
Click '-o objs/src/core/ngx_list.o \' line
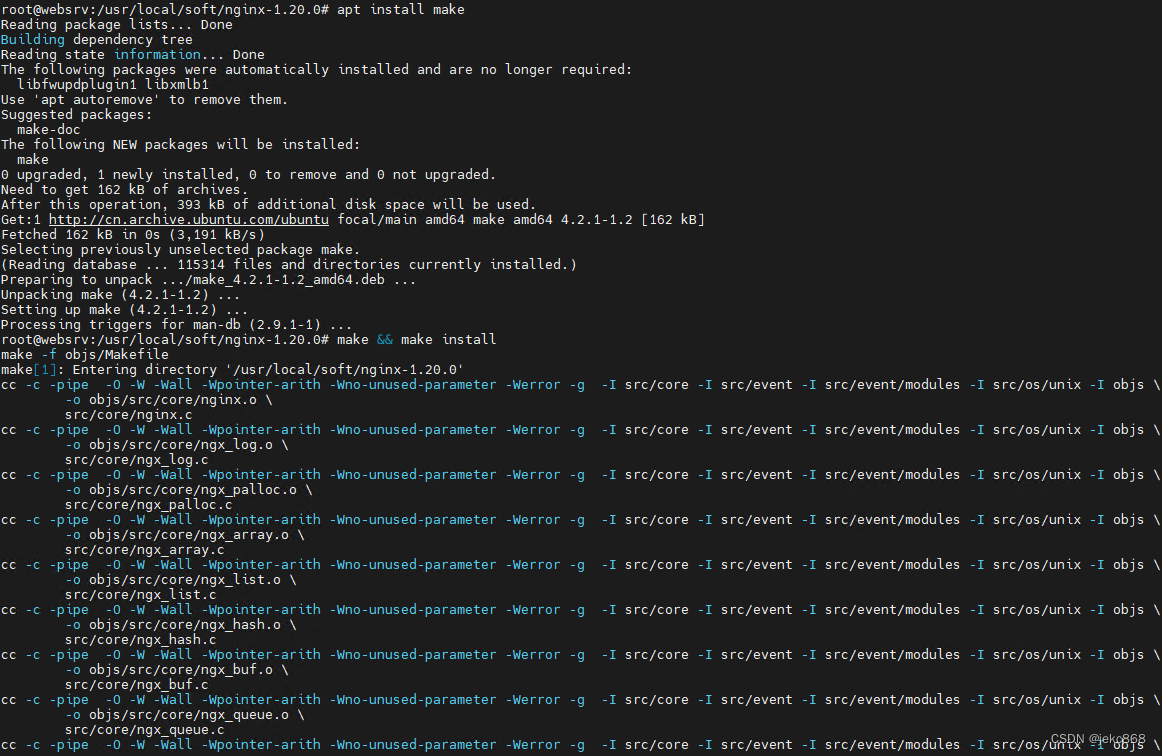[180, 580]
